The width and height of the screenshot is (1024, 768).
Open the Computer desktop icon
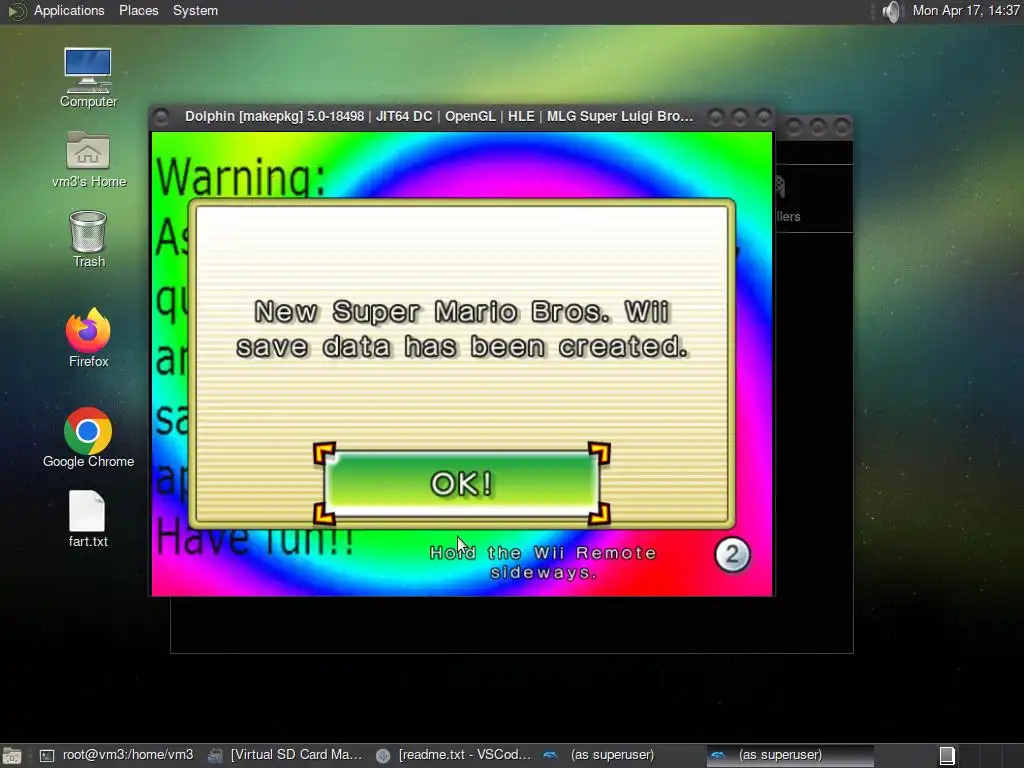(88, 78)
